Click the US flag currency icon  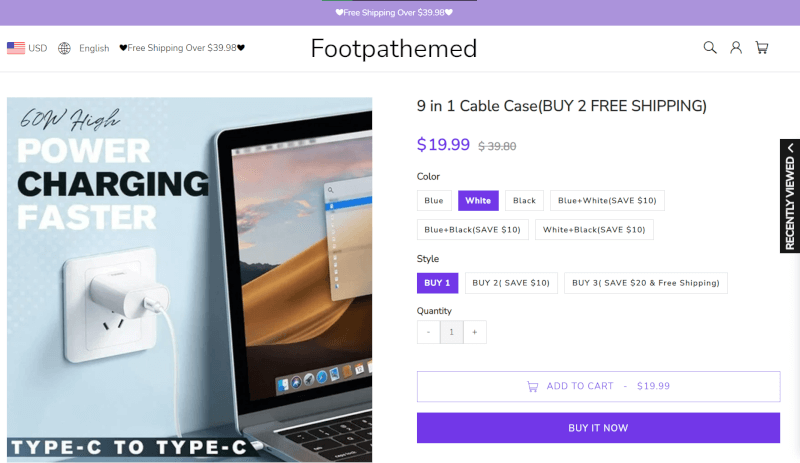(16, 48)
